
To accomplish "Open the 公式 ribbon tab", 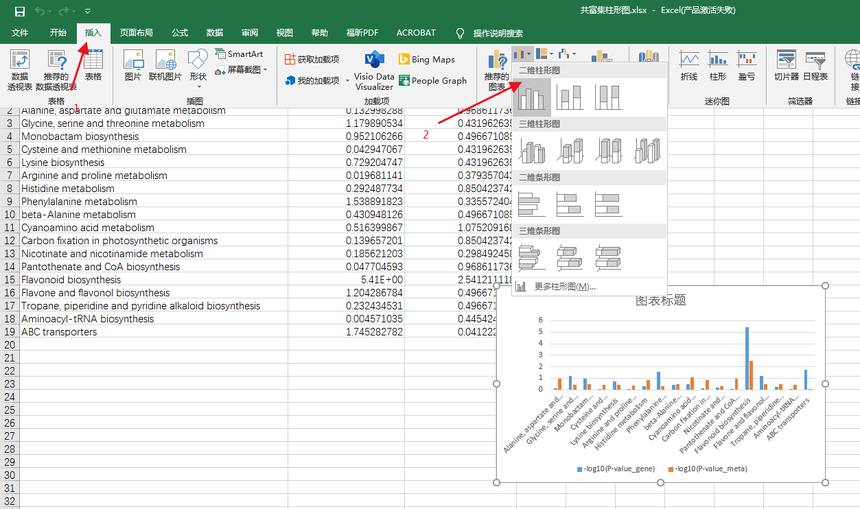I will click(x=179, y=33).
